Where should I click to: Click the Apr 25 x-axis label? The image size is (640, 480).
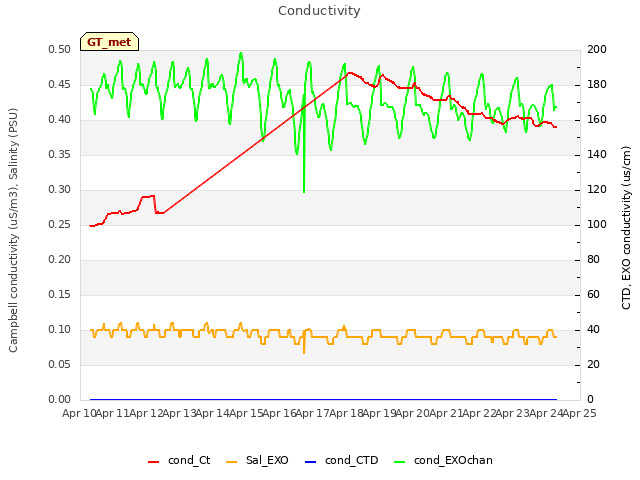579,413
